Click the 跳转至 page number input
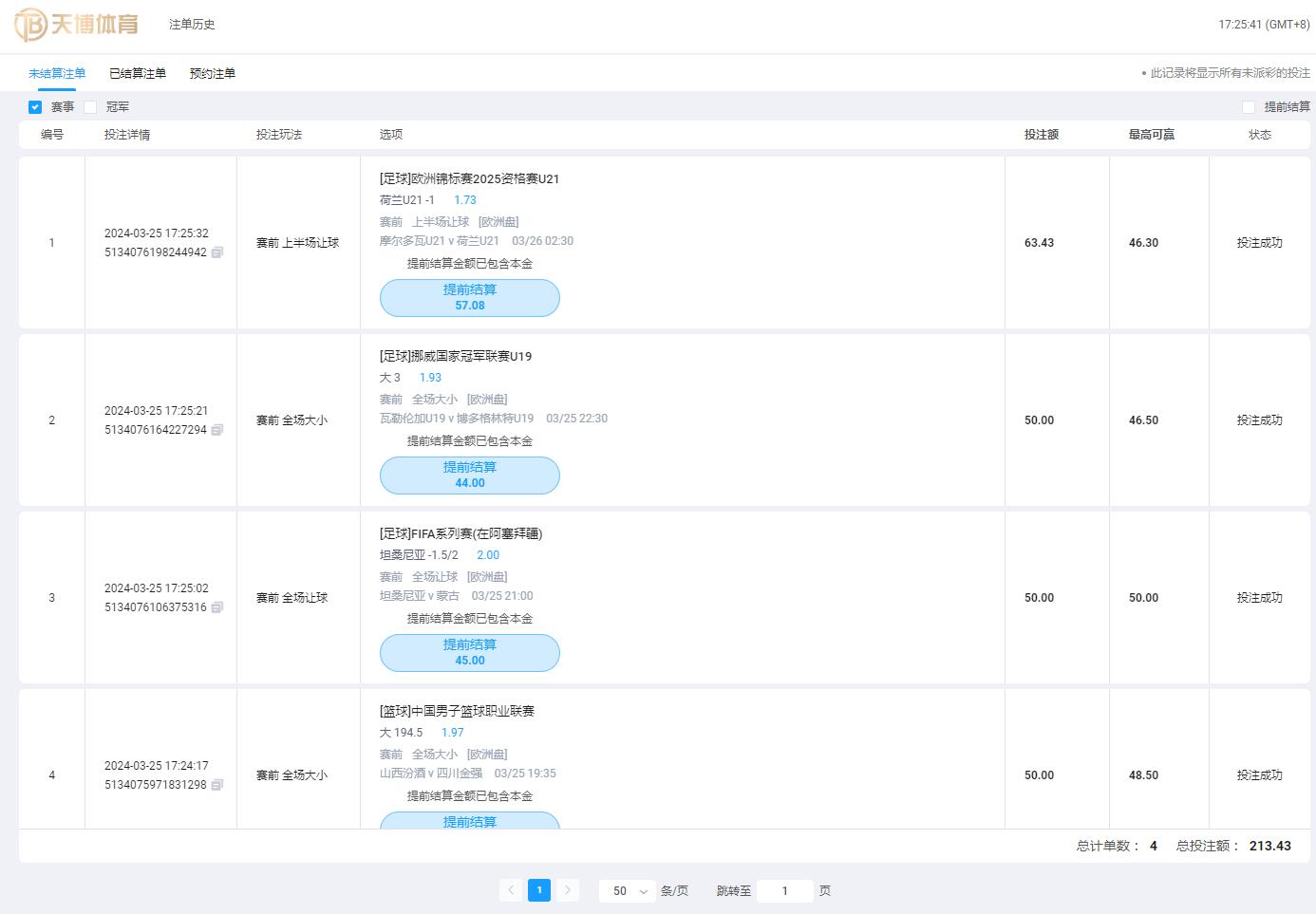 tap(784, 891)
